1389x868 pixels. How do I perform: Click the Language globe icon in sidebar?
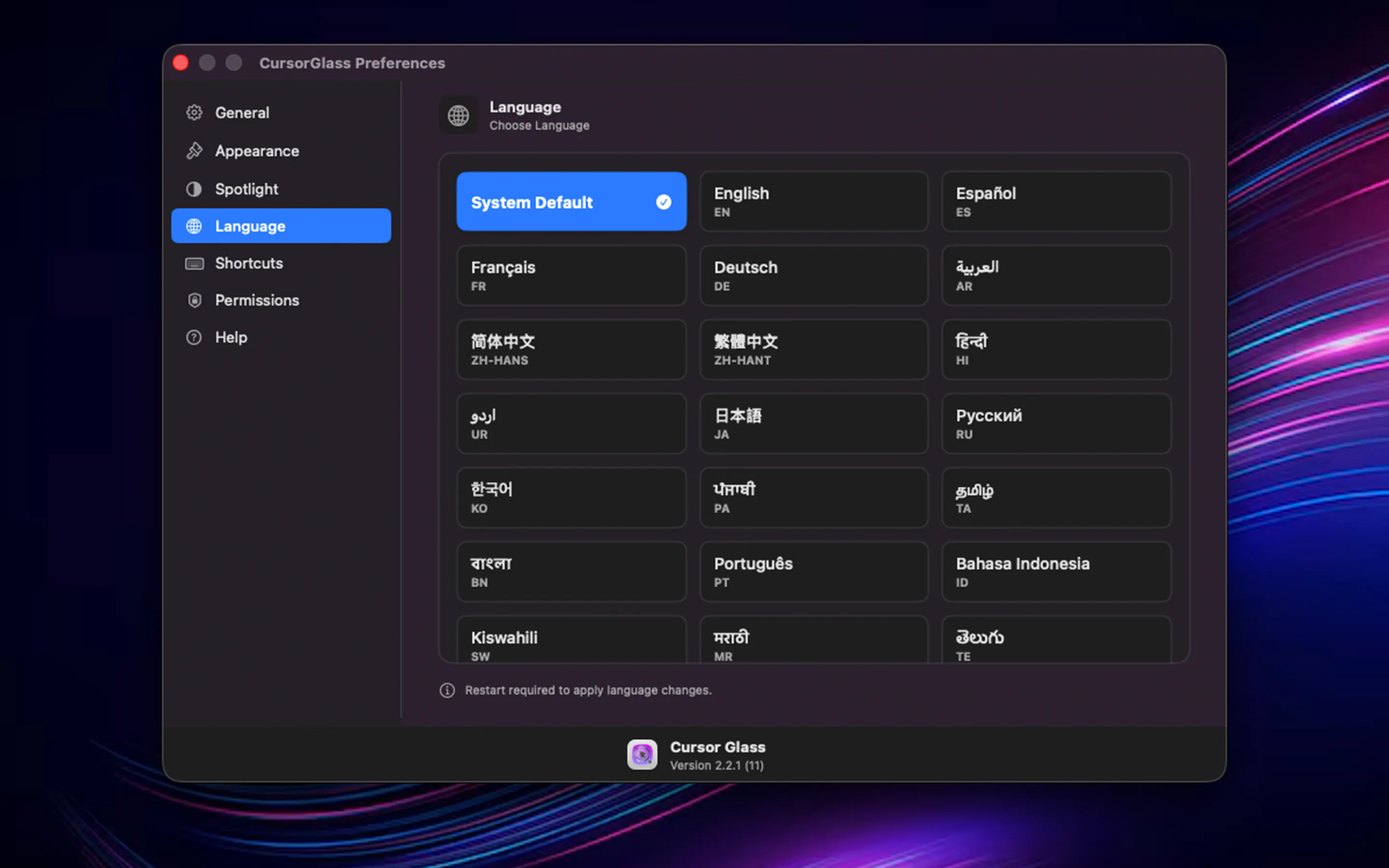tap(194, 226)
